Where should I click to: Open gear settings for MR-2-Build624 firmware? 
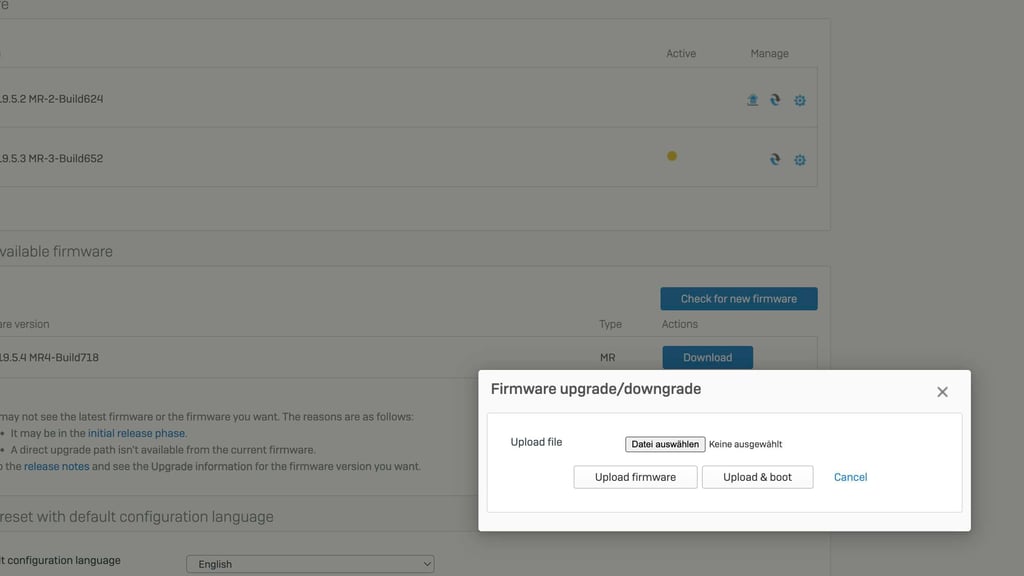click(799, 101)
